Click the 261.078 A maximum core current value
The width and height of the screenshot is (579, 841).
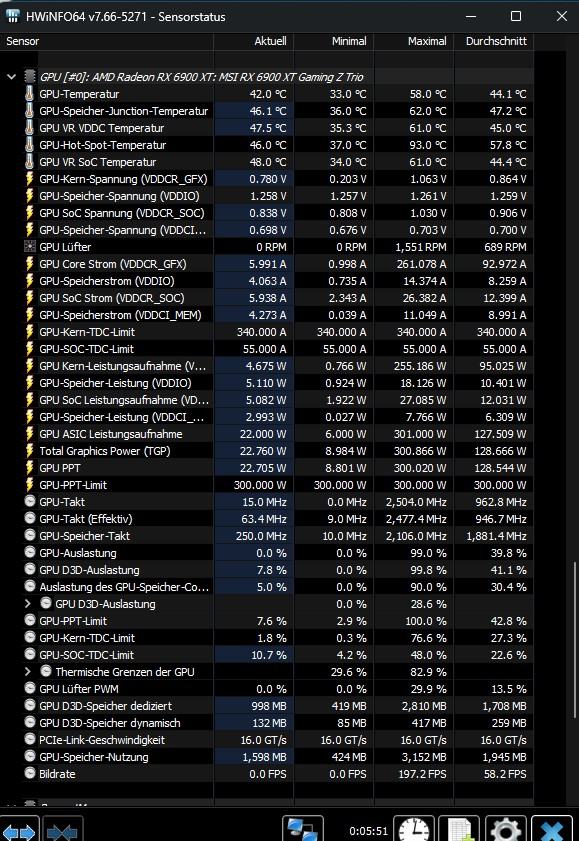pos(421,264)
